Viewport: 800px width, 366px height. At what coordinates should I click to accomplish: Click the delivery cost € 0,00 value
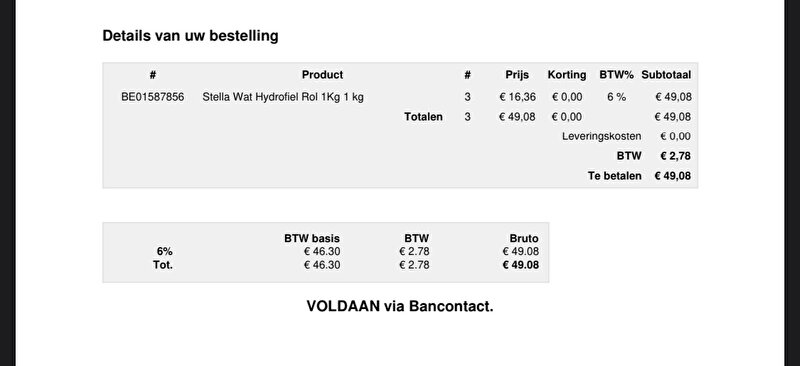tap(676, 136)
